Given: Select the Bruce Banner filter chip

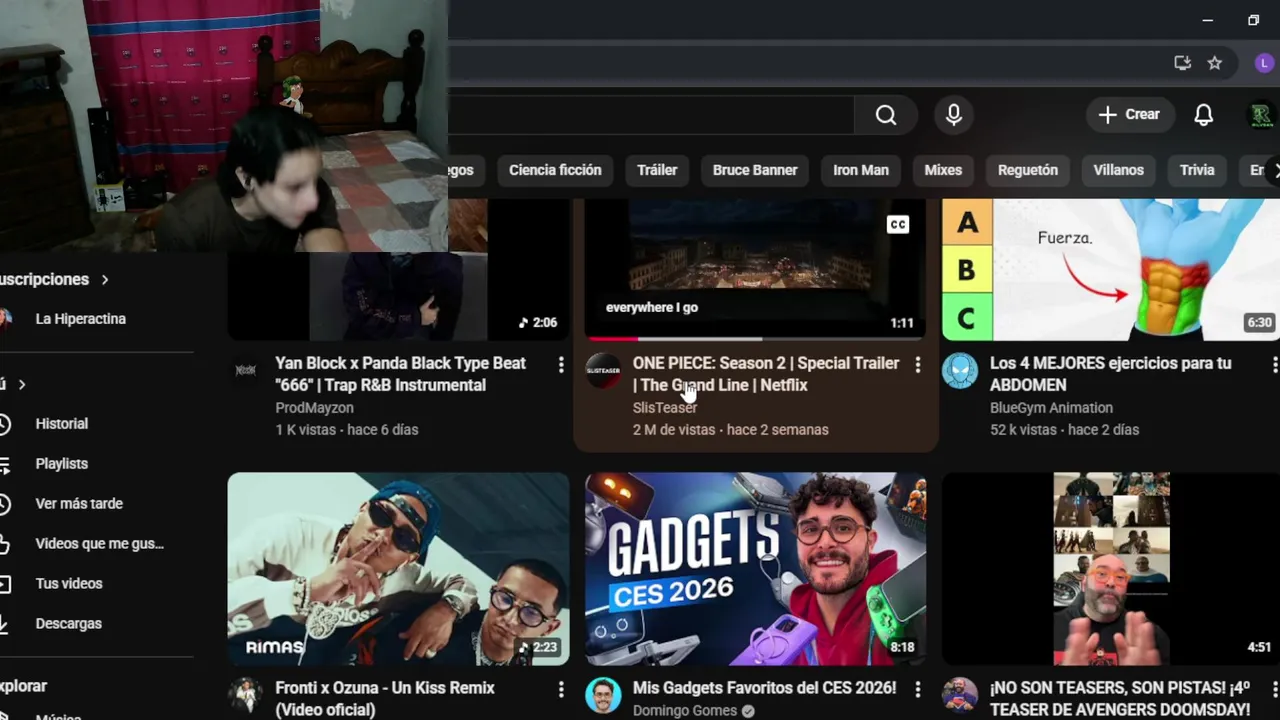Looking at the screenshot, I should click(755, 170).
